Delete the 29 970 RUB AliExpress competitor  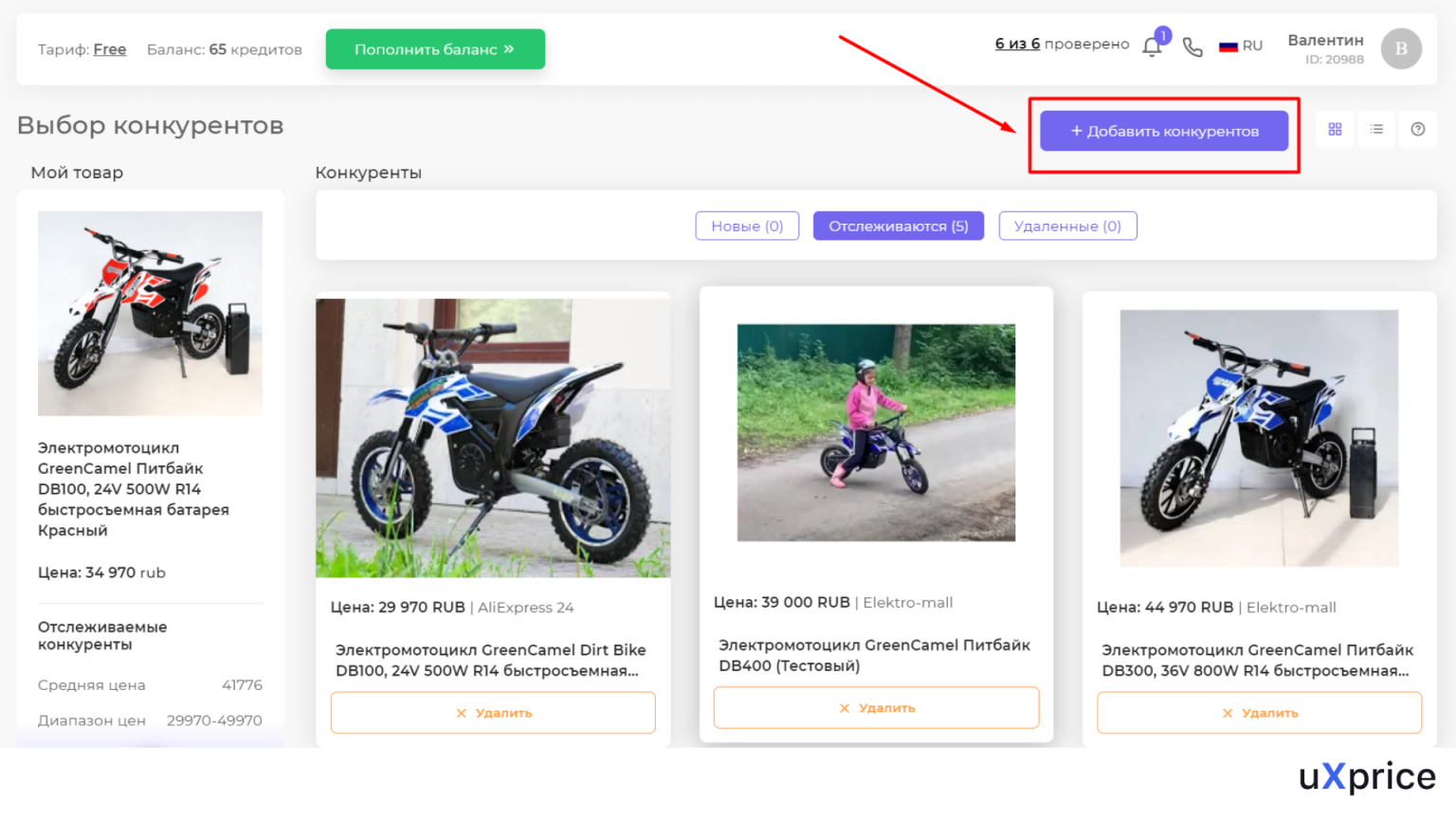pyautogui.click(x=493, y=713)
